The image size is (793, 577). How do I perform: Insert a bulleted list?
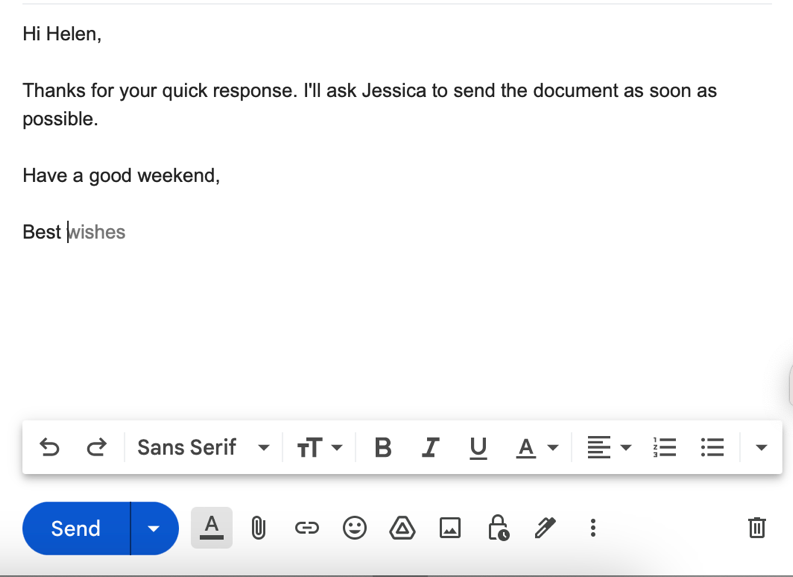pos(712,448)
